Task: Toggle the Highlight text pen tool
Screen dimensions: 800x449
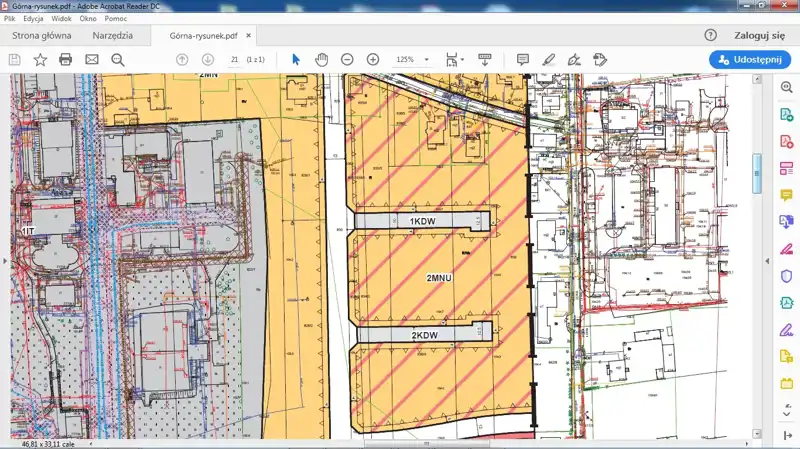Action: [548, 60]
